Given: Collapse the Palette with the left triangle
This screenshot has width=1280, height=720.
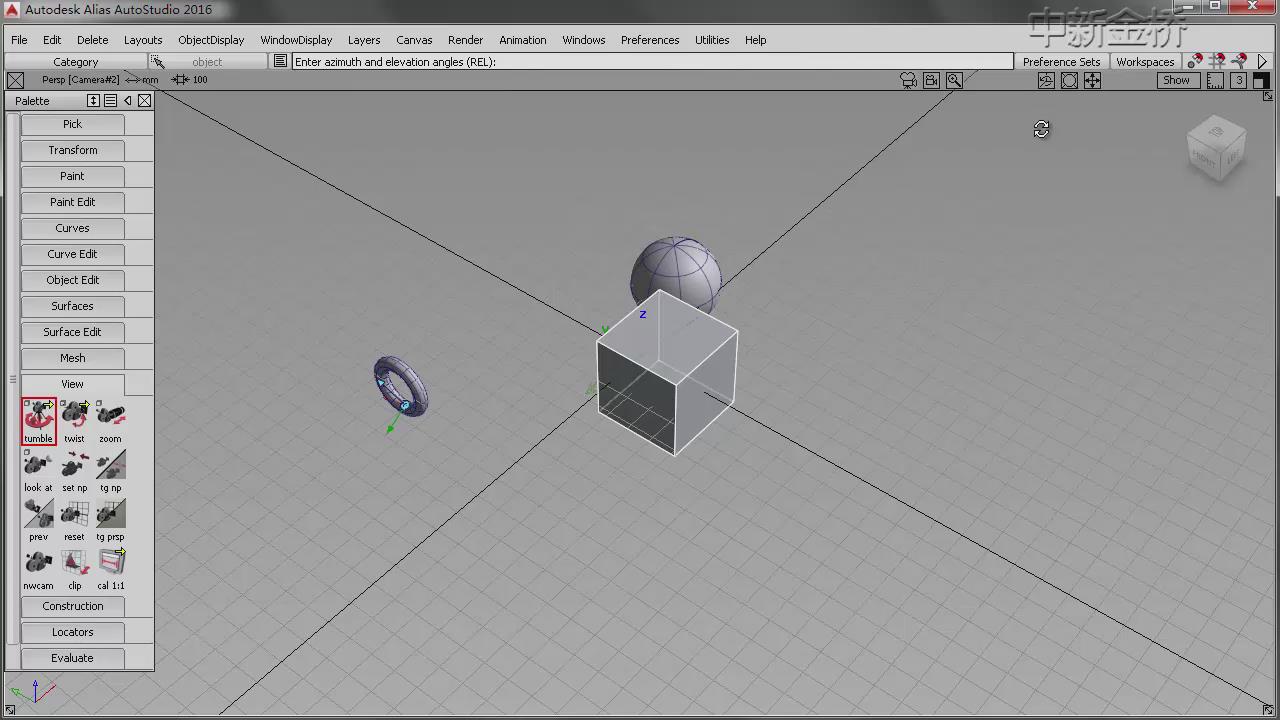Looking at the screenshot, I should 128,101.
